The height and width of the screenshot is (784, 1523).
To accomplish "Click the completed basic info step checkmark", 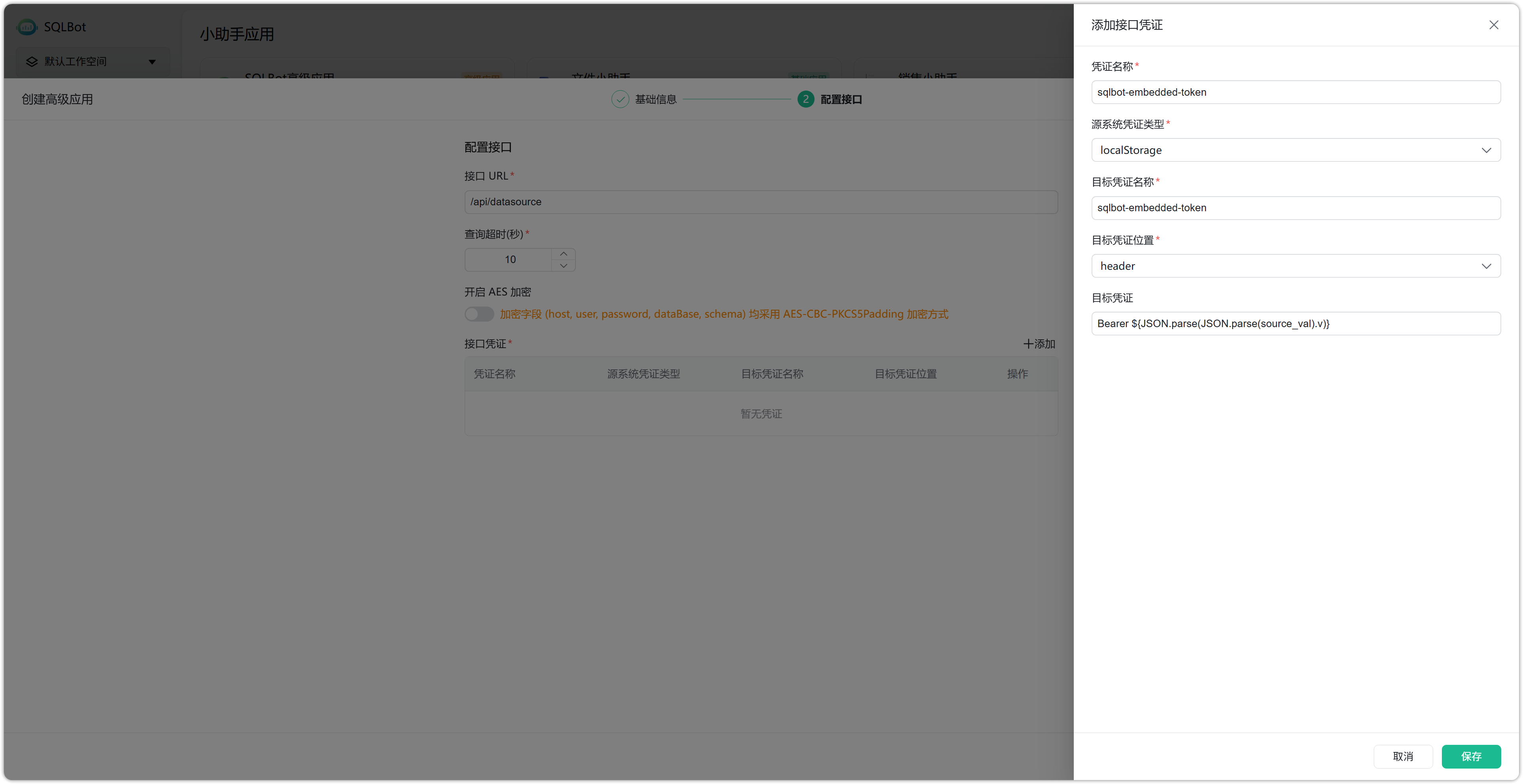I will 619,99.
